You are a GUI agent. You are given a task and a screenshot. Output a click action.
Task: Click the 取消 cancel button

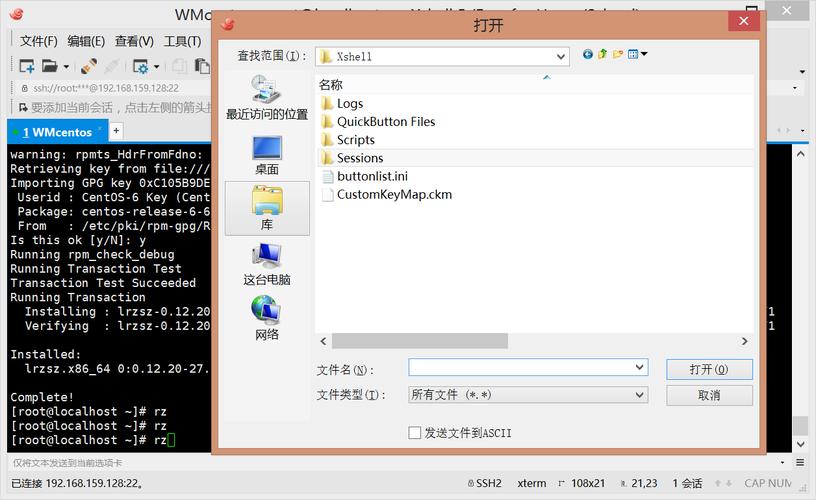[x=709, y=395]
